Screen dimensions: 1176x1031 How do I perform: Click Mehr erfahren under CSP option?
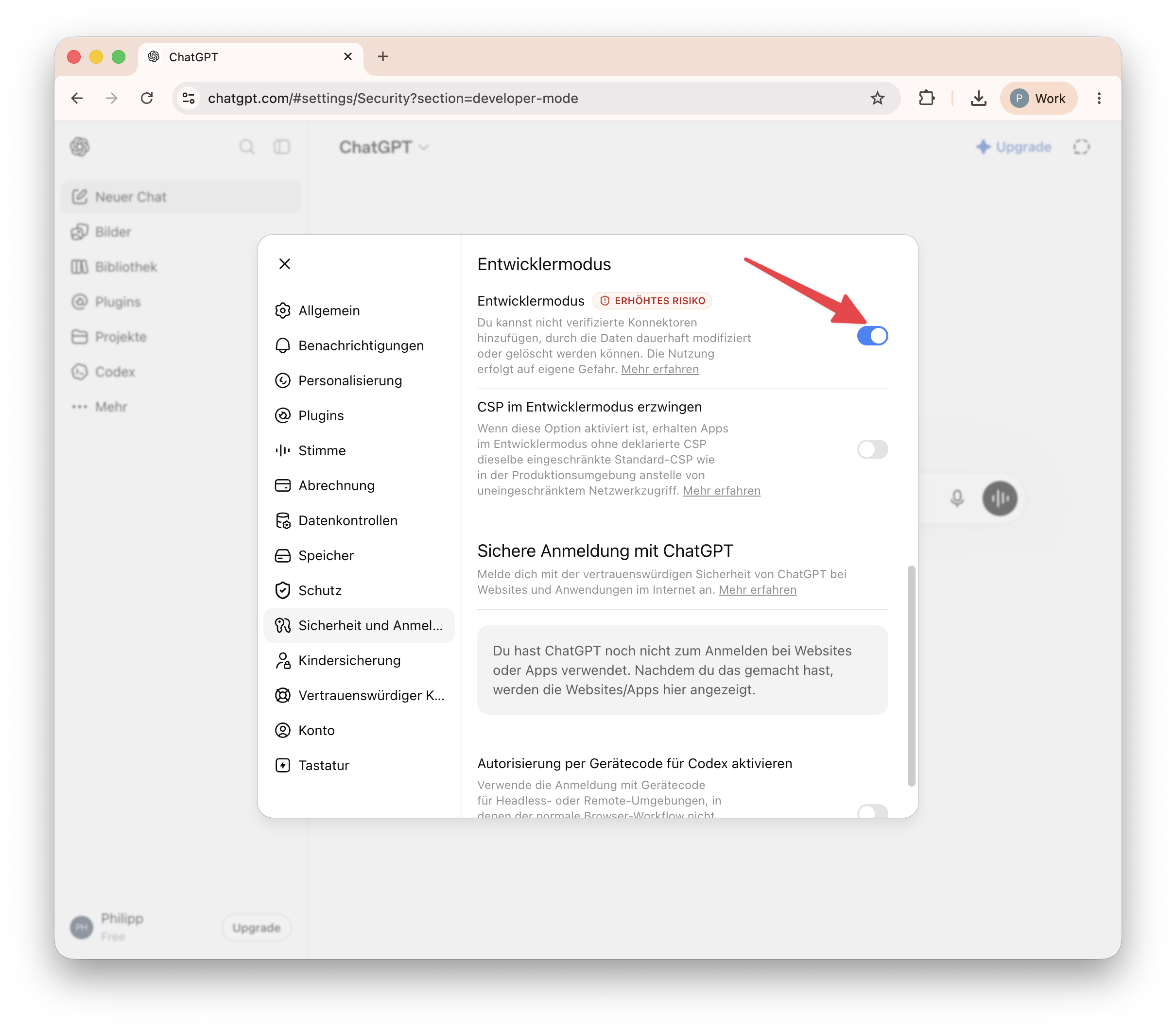coord(722,491)
